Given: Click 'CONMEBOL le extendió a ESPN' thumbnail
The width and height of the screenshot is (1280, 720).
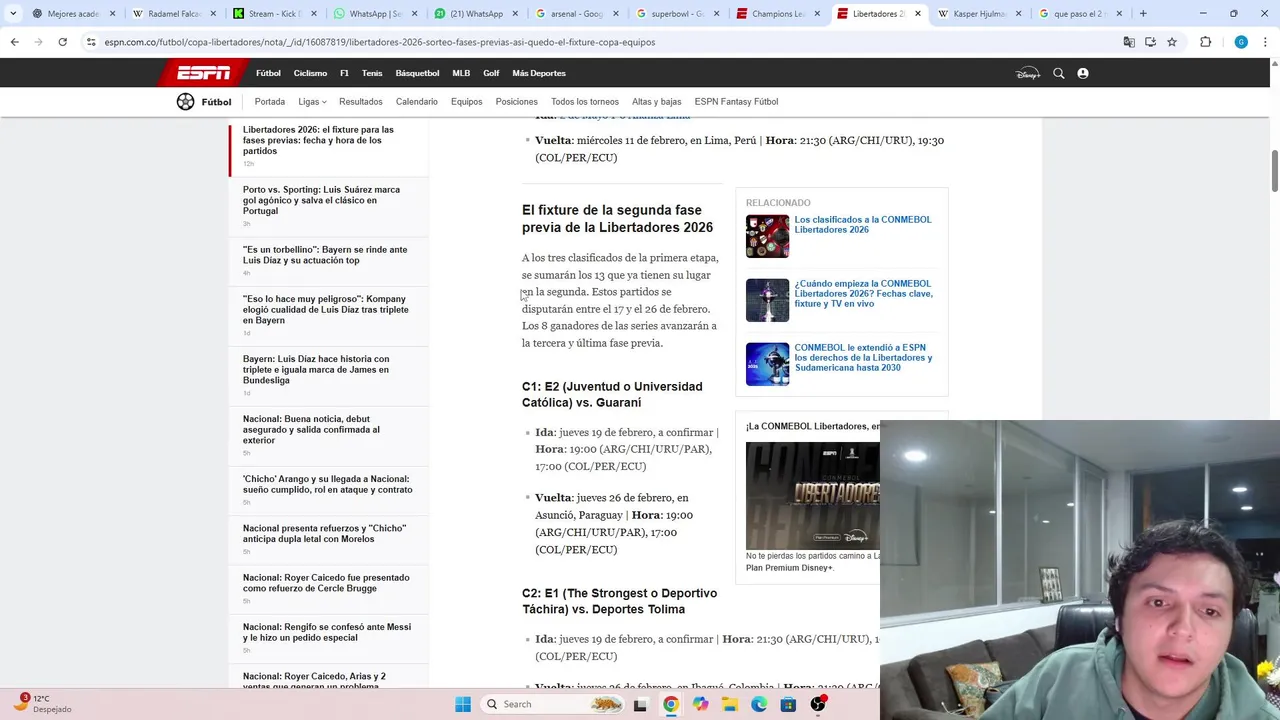Looking at the screenshot, I should click(767, 364).
